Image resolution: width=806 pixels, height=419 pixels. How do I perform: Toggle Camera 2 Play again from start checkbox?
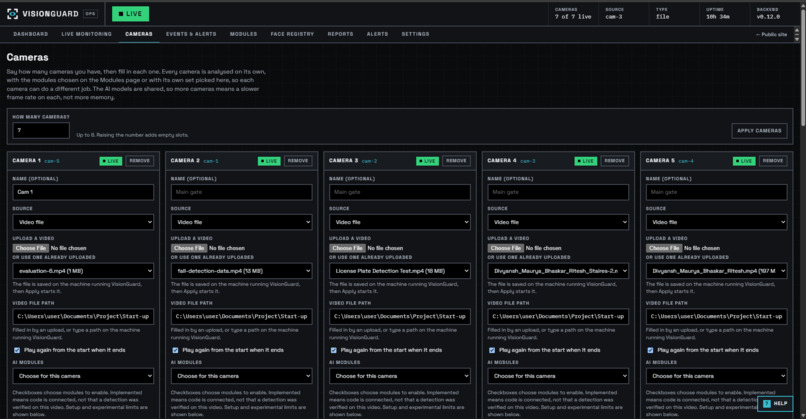point(175,350)
